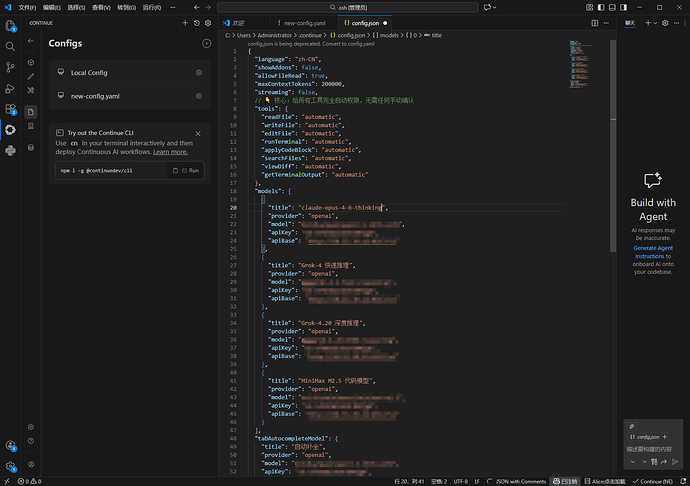Viewport: 690px width, 486px height.
Task: Open chat panel more actions ellipsis
Action: pos(676,23)
